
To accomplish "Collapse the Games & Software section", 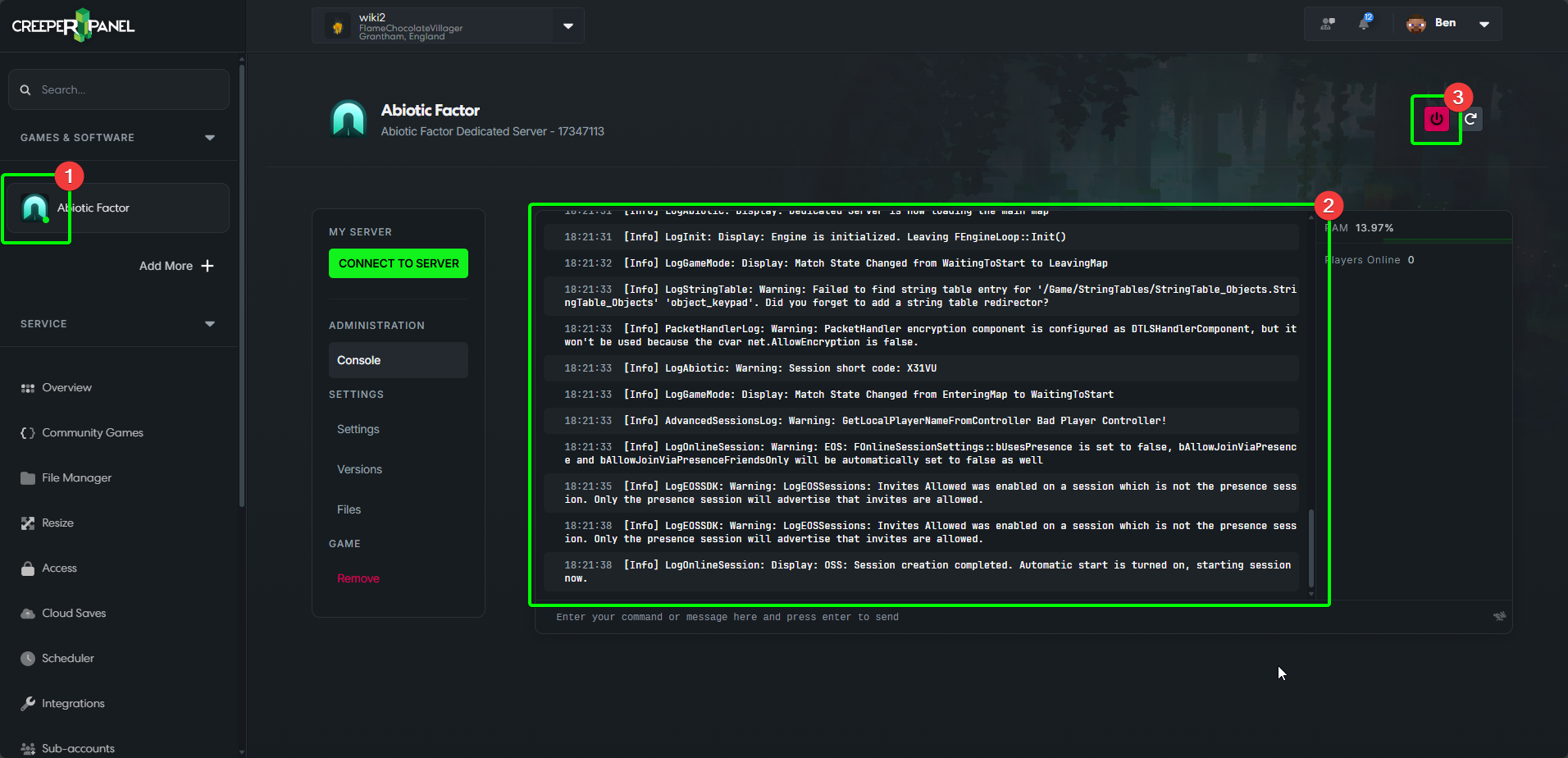I will tap(210, 138).
